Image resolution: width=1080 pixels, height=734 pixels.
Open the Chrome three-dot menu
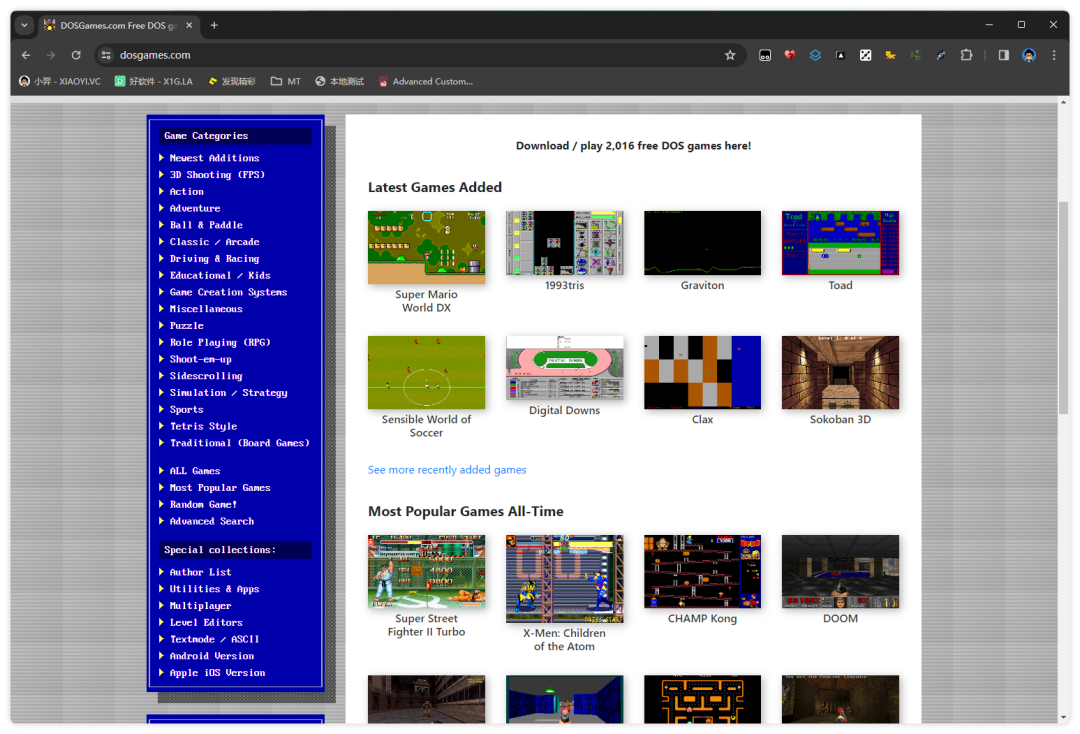coord(1054,55)
